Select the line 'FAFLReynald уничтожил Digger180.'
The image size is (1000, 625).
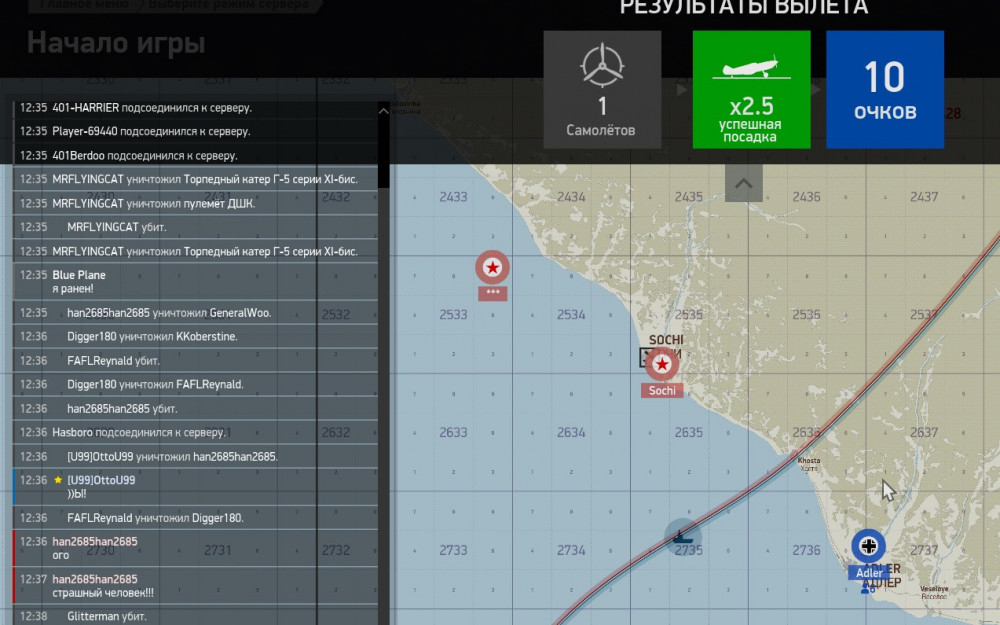[x=195, y=518]
